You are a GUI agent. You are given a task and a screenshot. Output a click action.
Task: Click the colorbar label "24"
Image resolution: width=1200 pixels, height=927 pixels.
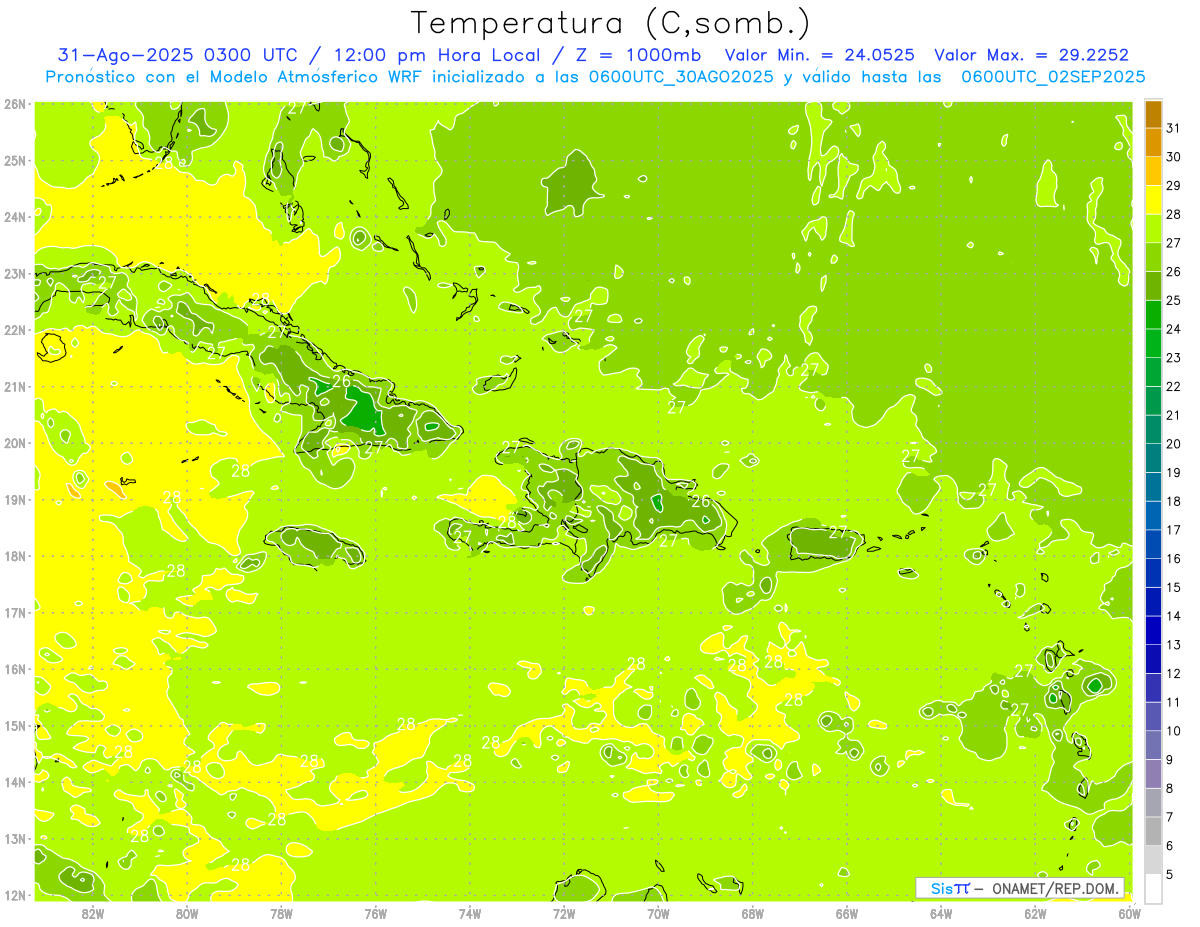[x=1173, y=329]
